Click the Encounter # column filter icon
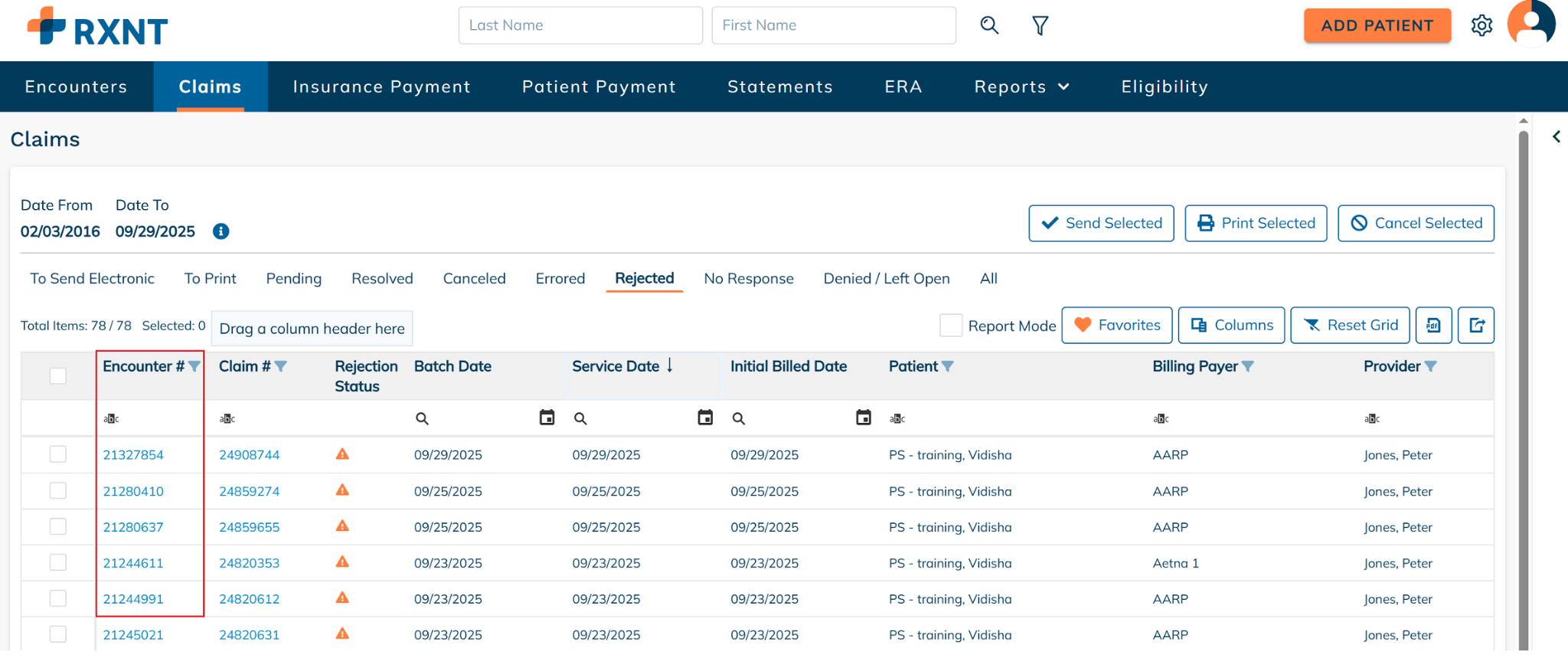Image resolution: width=1568 pixels, height=655 pixels. [x=194, y=367]
